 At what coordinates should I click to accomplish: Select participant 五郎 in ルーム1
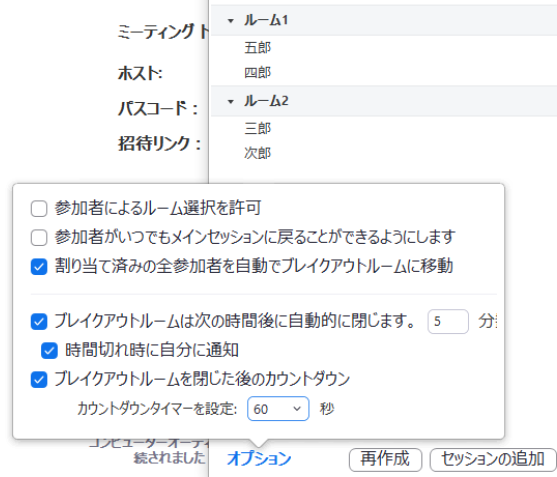tap(258, 48)
